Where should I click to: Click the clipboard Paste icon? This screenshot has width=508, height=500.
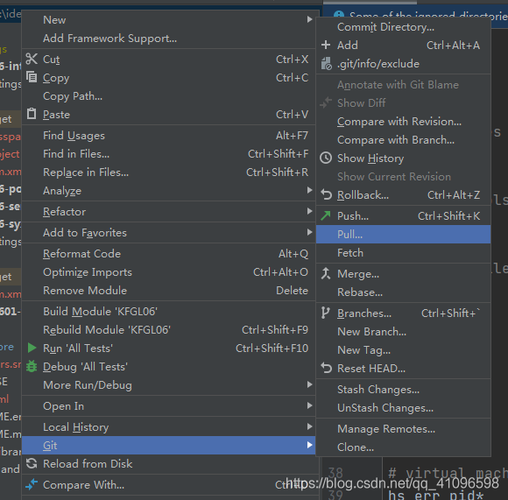coord(32,114)
